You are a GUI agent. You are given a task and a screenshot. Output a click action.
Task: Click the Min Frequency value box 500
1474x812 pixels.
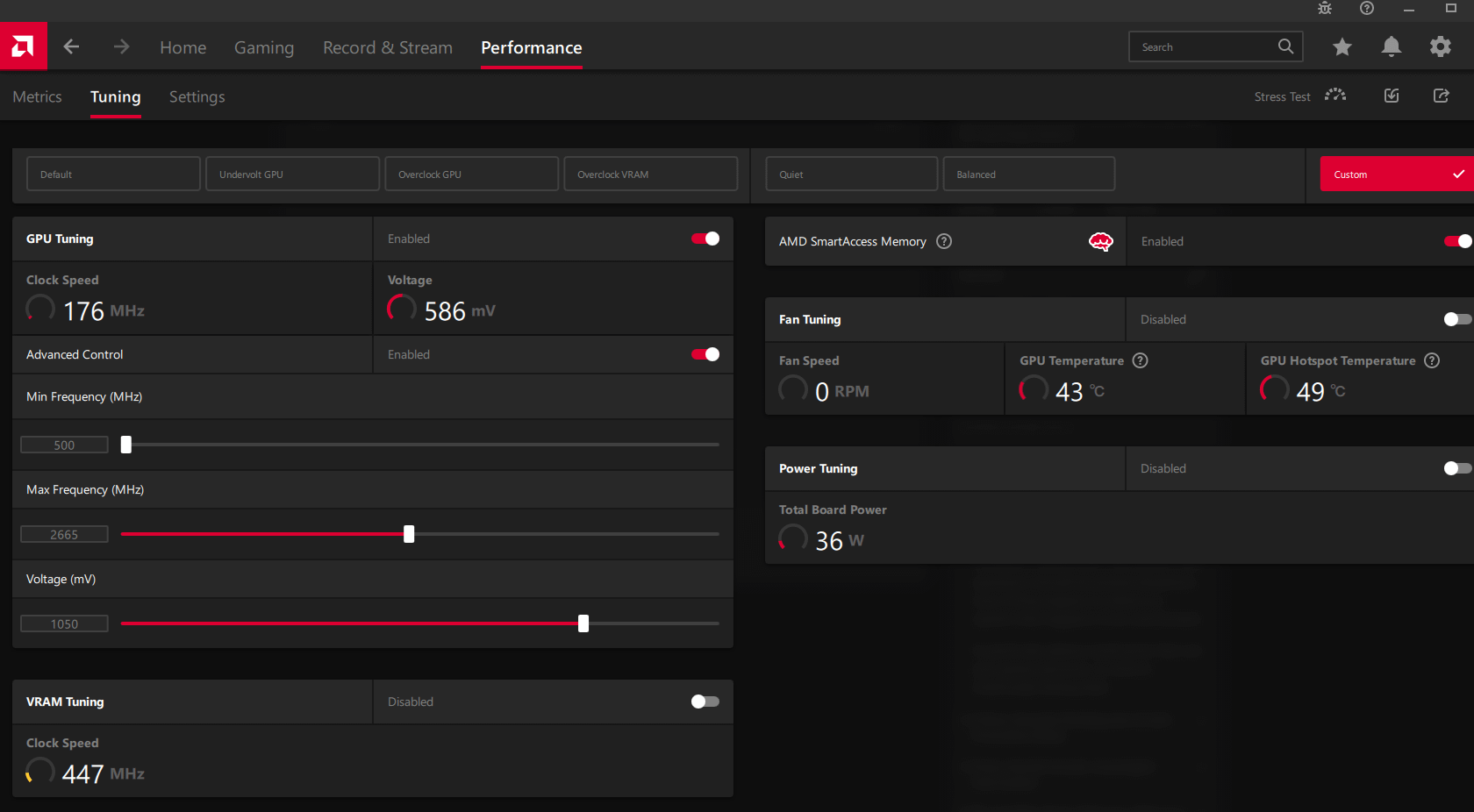point(64,445)
